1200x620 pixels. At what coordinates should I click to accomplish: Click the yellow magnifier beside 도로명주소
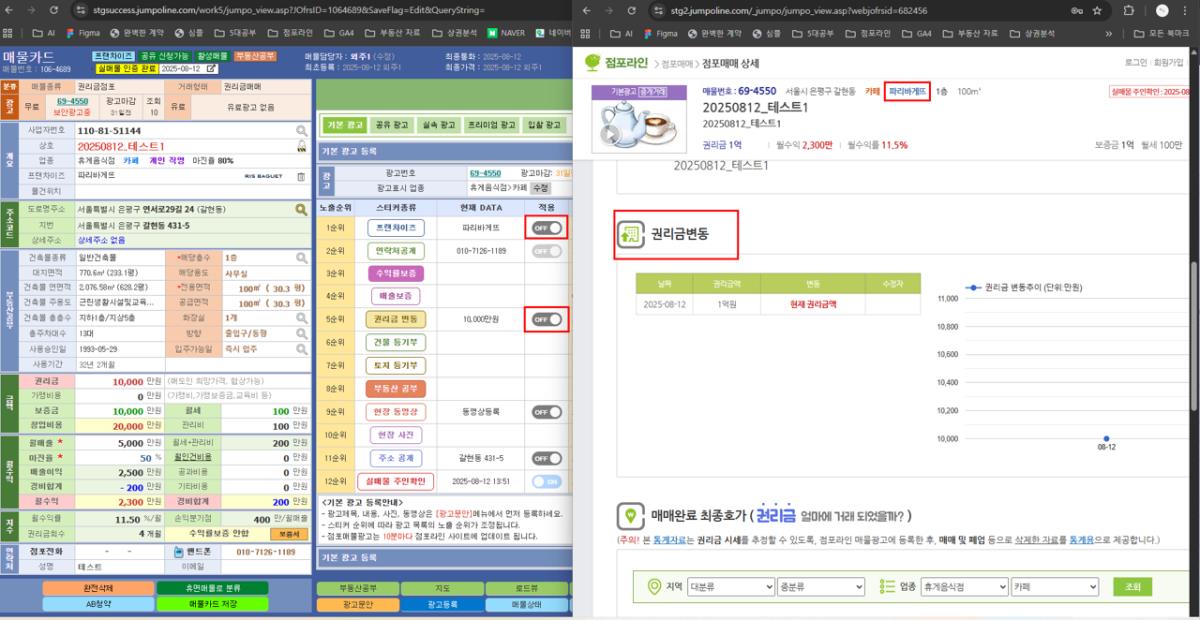tap(300, 210)
